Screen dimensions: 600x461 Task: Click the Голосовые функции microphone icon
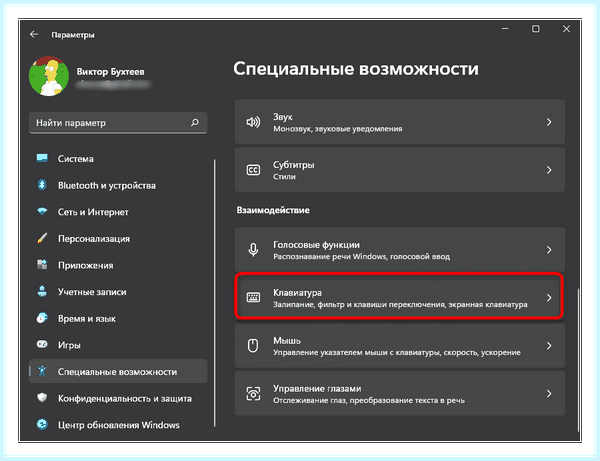pos(253,250)
